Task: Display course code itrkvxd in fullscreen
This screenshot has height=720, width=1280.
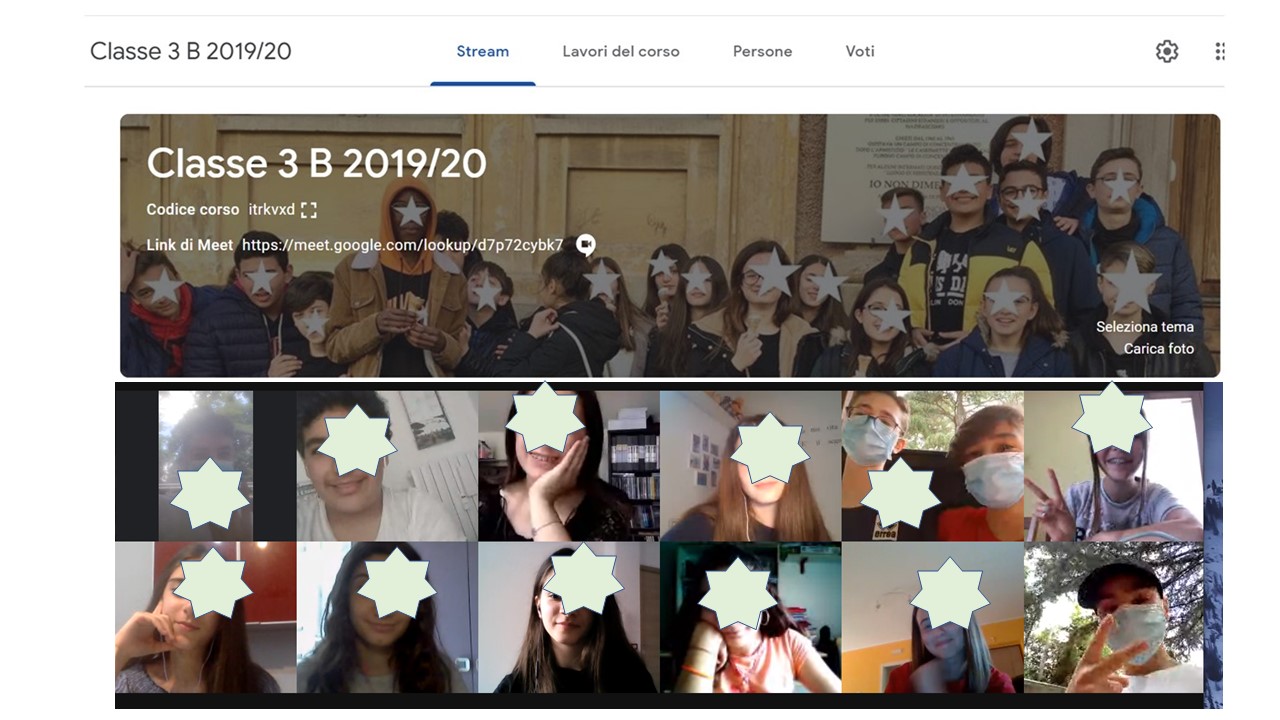Action: pyautogui.click(x=309, y=210)
